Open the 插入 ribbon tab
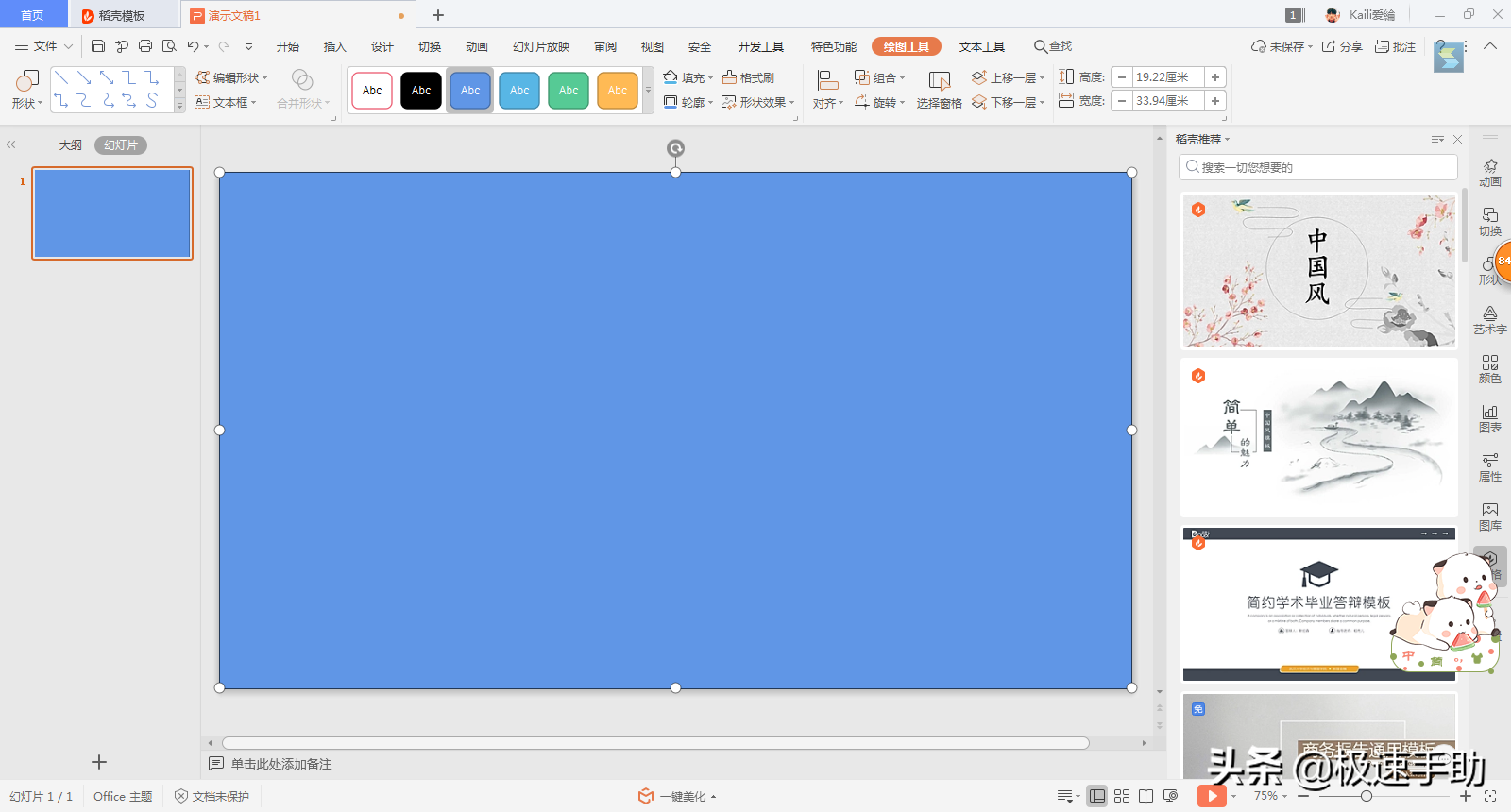 click(x=334, y=46)
